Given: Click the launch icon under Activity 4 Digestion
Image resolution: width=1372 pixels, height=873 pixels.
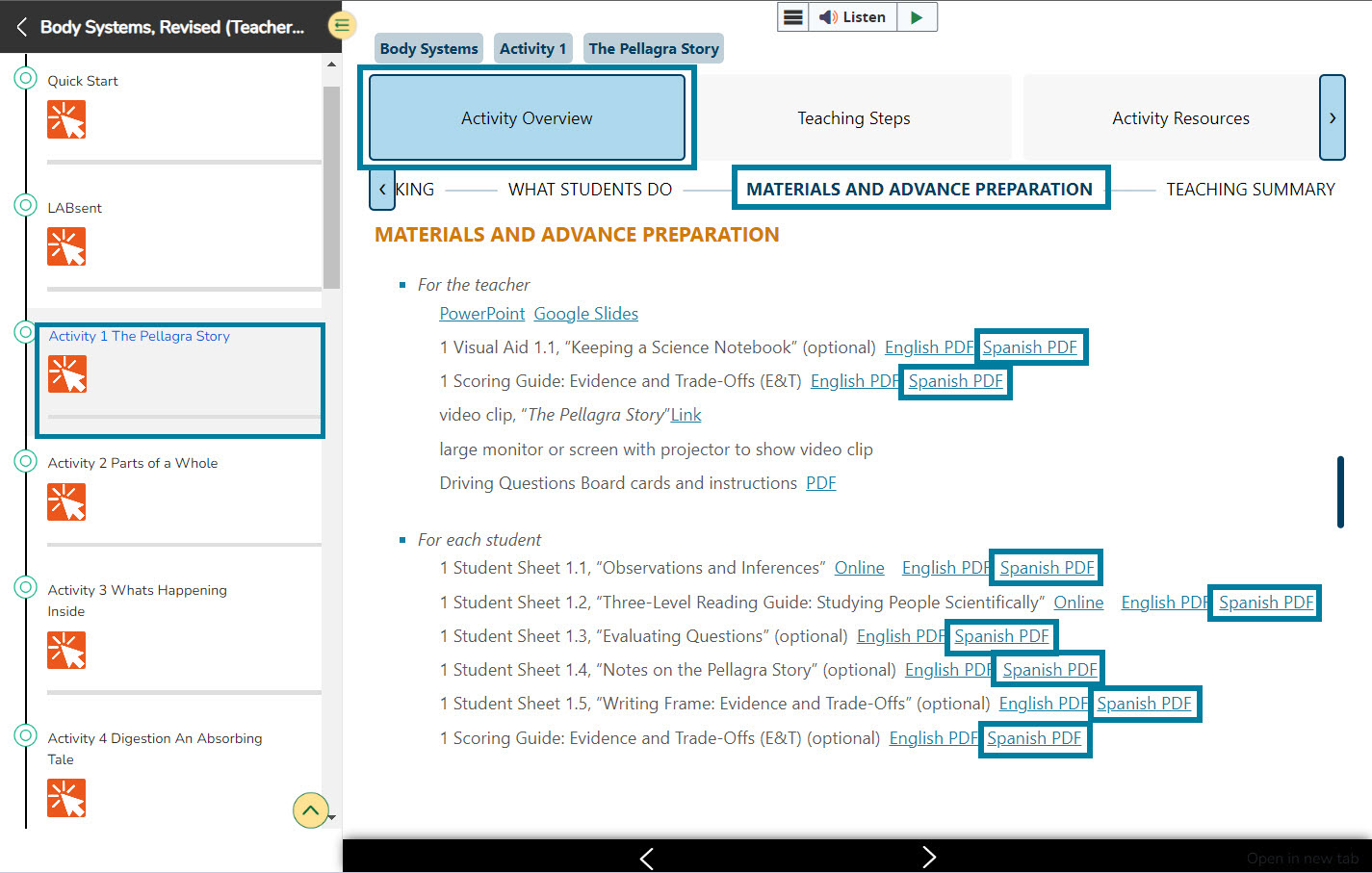Looking at the screenshot, I should (x=66, y=798).
